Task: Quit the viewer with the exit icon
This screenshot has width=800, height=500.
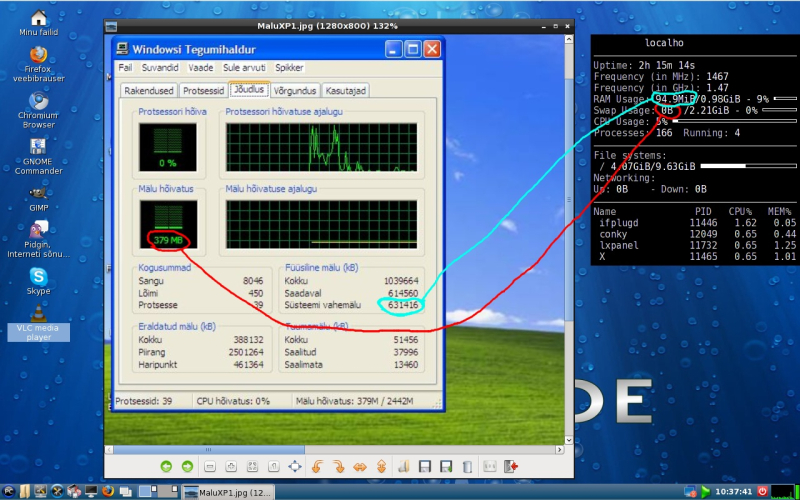Action: pos(511,466)
